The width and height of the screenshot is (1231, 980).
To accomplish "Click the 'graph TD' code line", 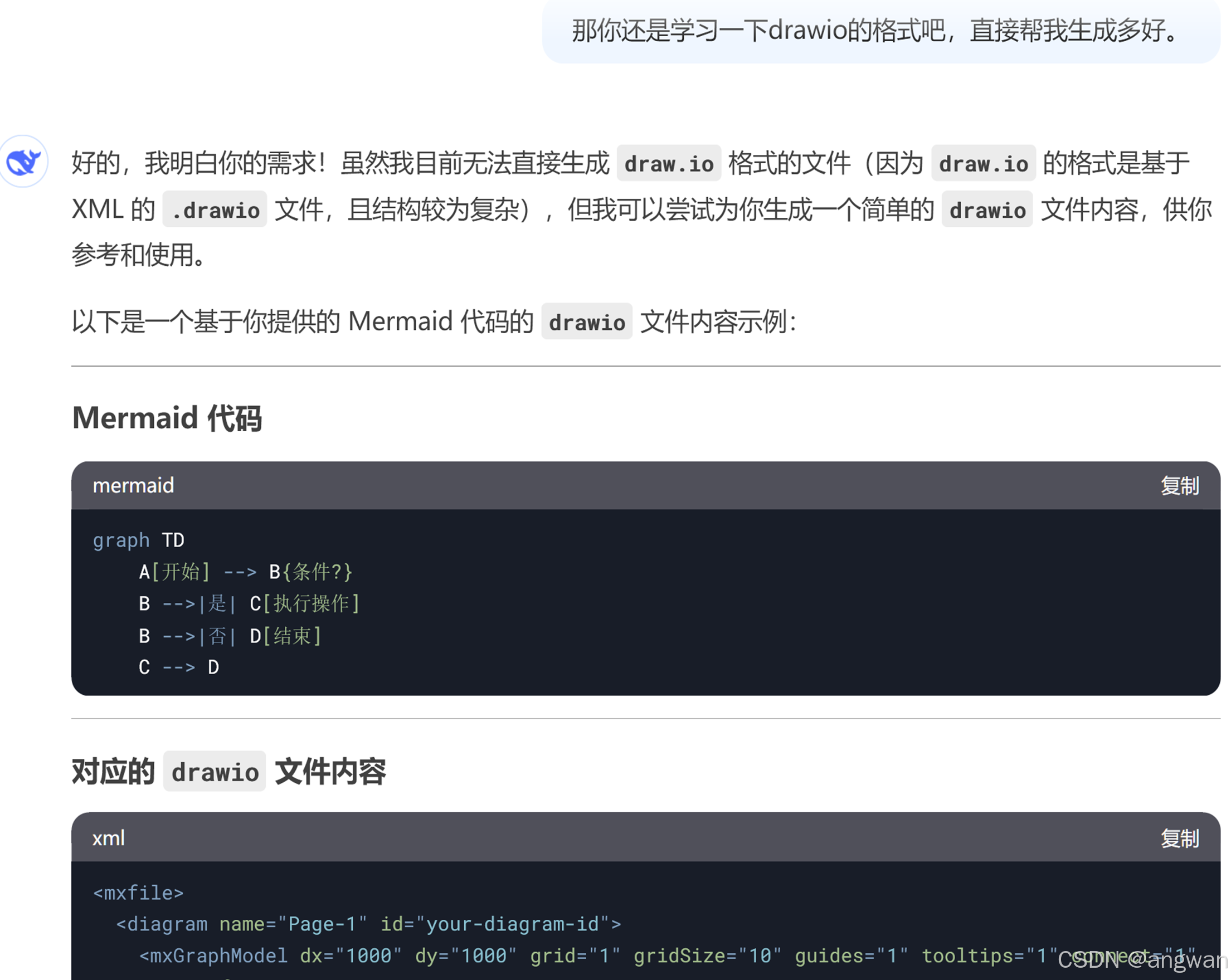I will [x=138, y=540].
